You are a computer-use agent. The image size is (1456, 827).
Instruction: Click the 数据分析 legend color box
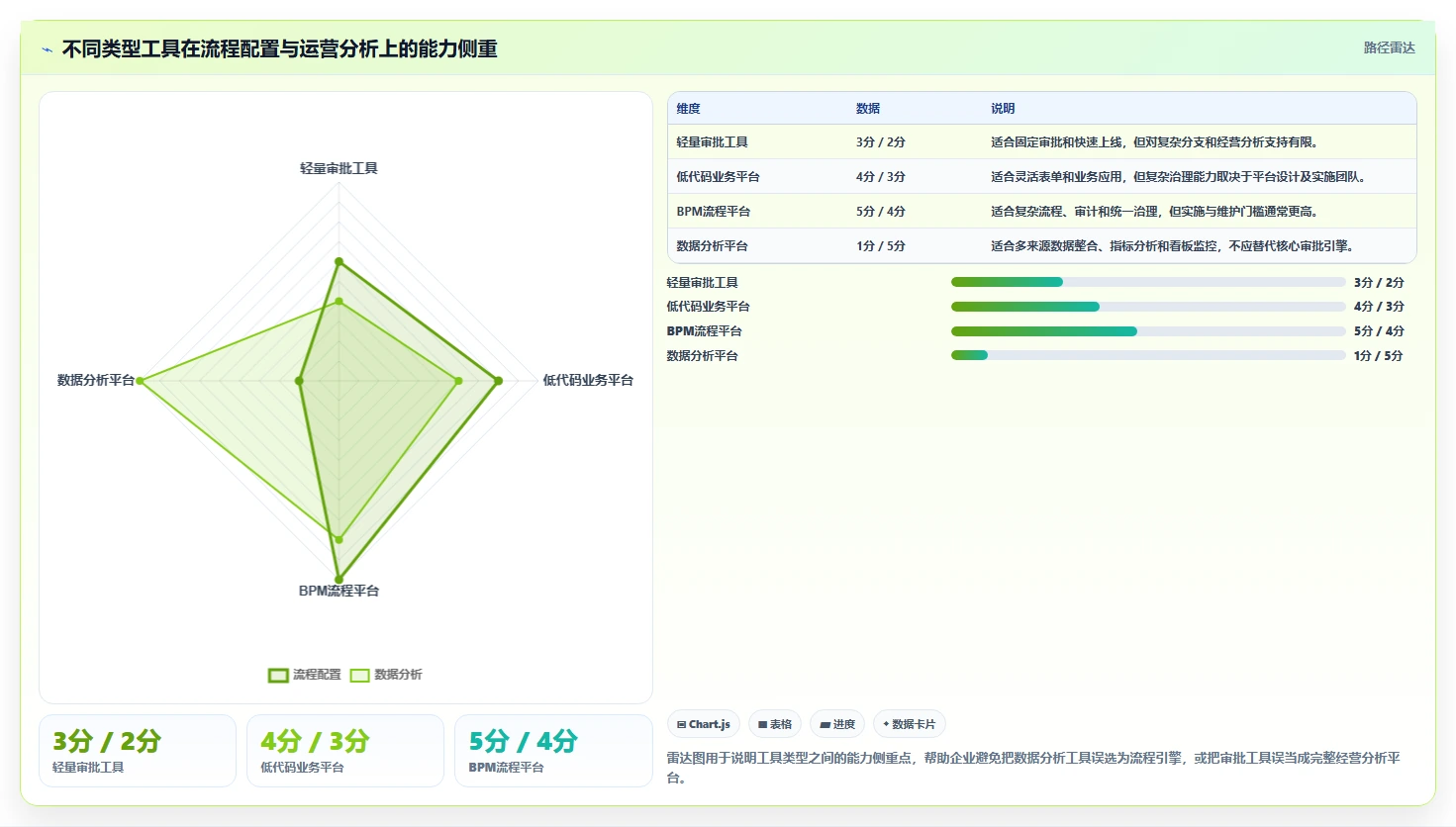[x=359, y=676]
